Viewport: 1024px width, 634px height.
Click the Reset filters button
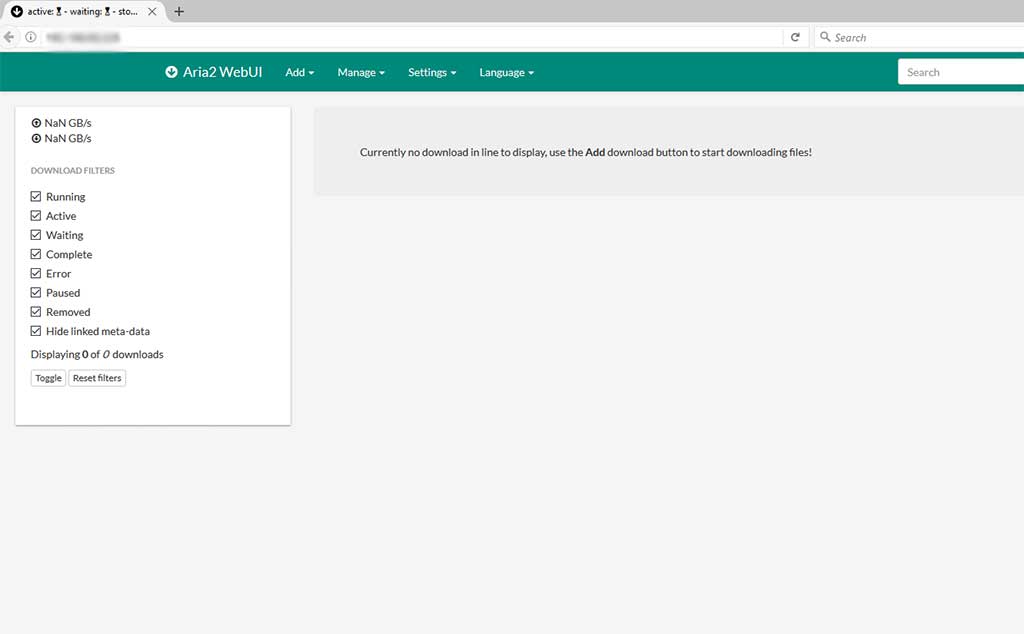tap(97, 378)
